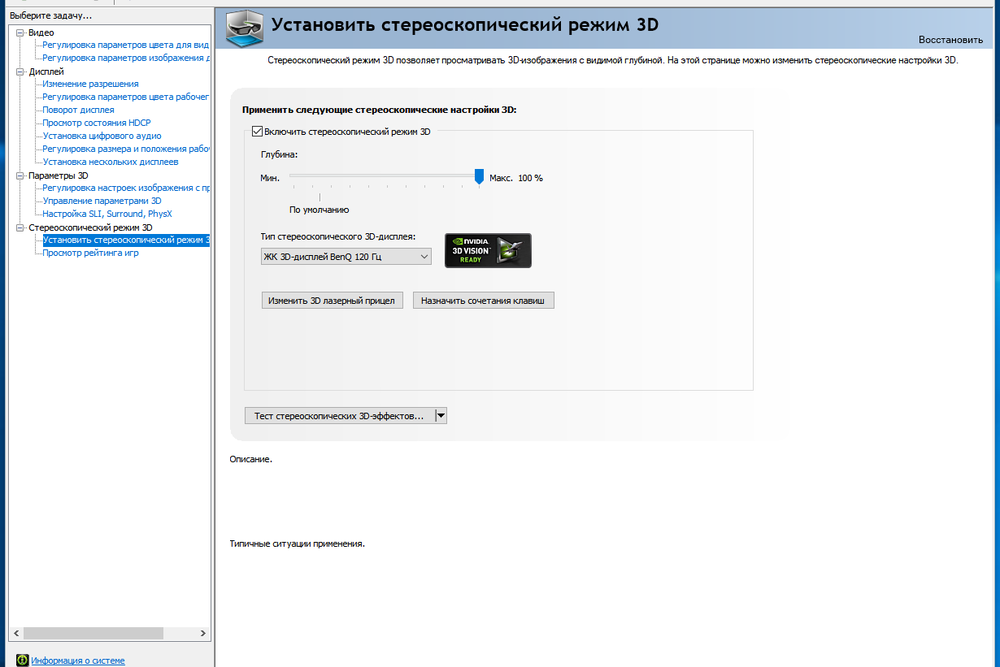The height and width of the screenshot is (667, 1000).
Task: Click the По умолчанию slider label
Action: 319,210
